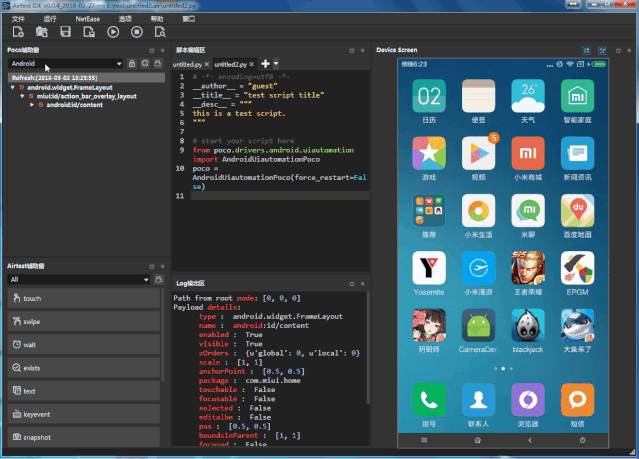Screen dimensions: 639x459
Task: Click the text command button
Action: point(84,391)
